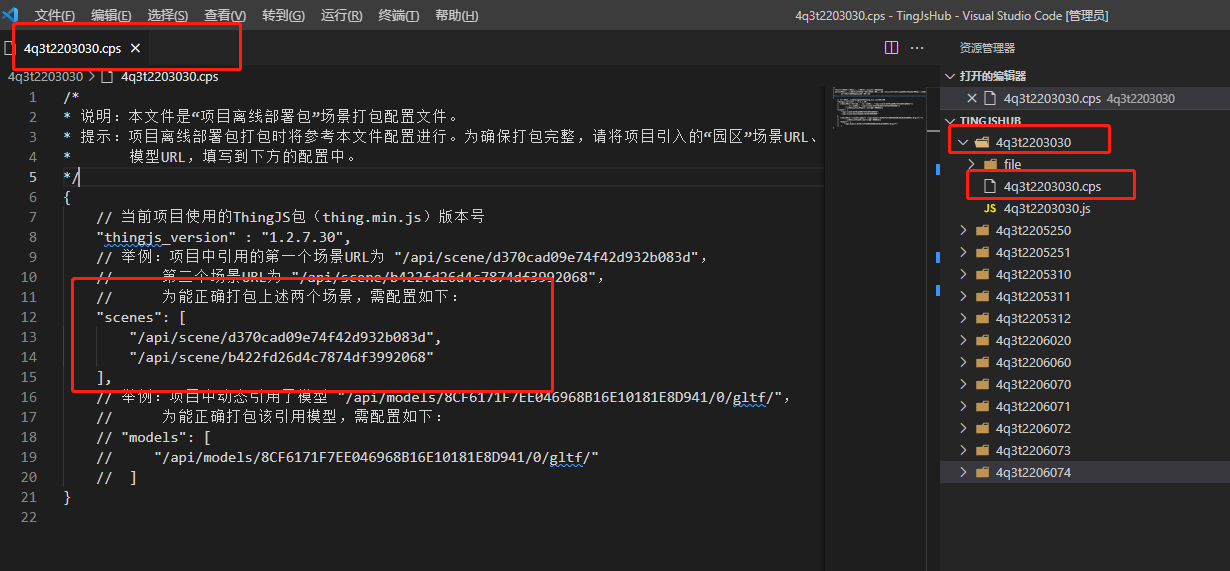This screenshot has height=571, width=1230.
Task: Click breadcrumb file icon before 4q3t2203030.cps
Action: point(108,76)
